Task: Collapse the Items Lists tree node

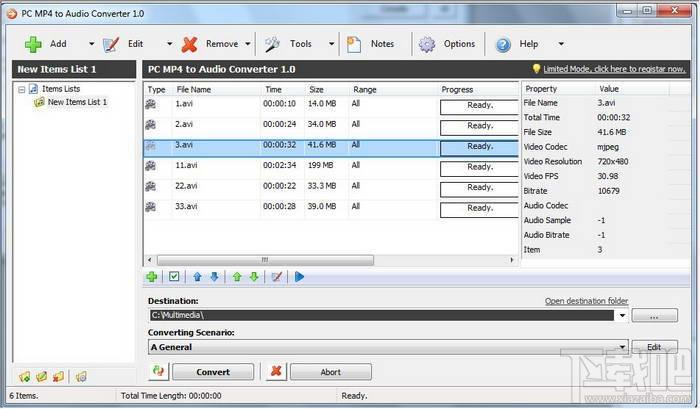Action: point(21,90)
